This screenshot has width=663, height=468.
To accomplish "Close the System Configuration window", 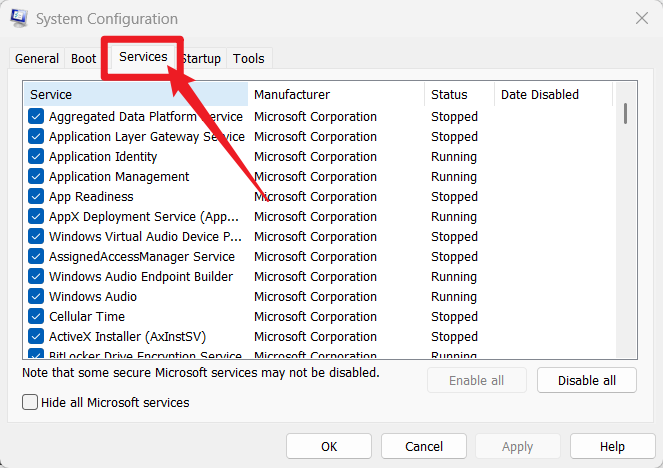I will point(642,18).
